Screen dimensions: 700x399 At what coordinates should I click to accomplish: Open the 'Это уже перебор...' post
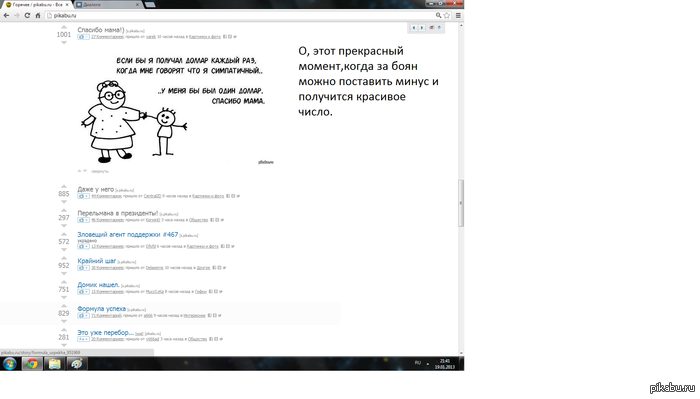click(x=105, y=332)
